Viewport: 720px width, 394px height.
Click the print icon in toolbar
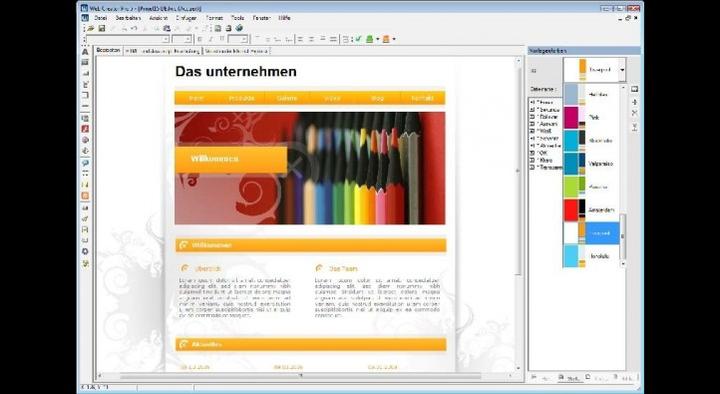tap(229, 28)
